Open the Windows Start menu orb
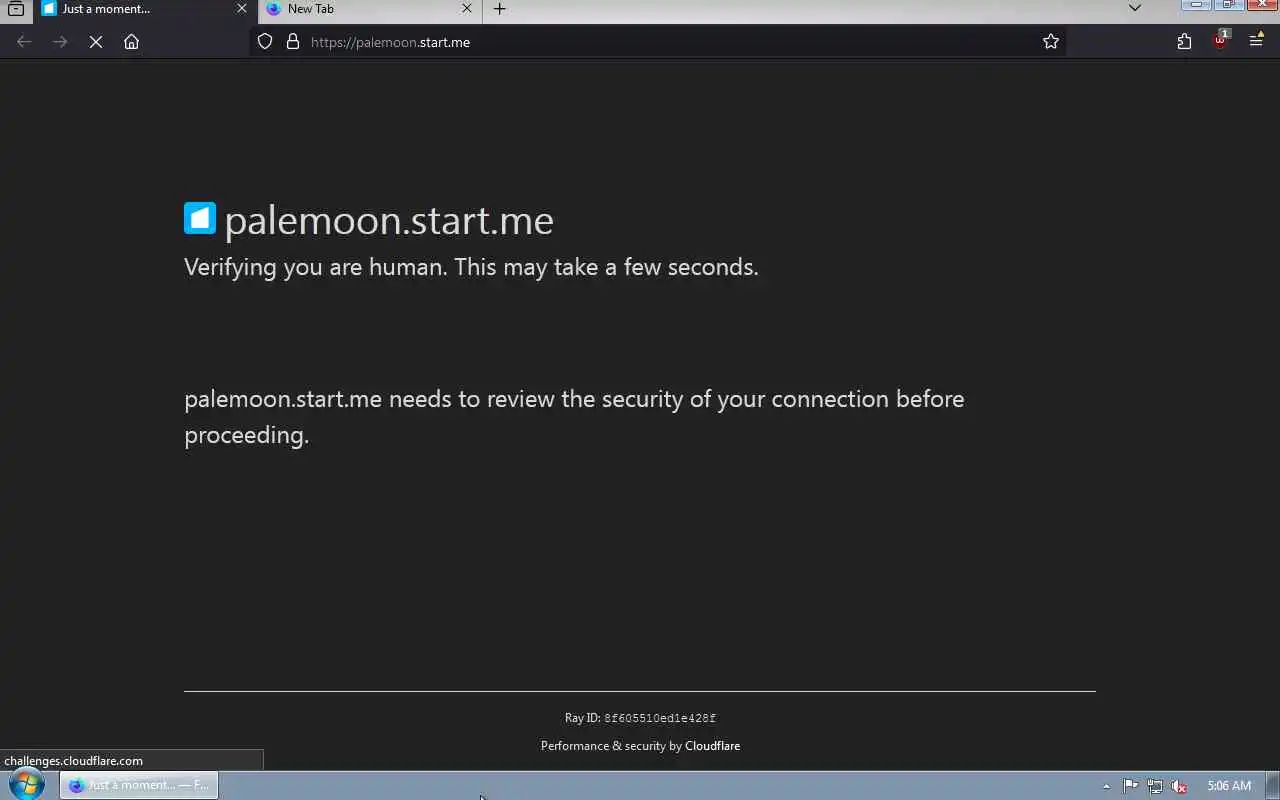The height and width of the screenshot is (800, 1280). click(x=27, y=785)
